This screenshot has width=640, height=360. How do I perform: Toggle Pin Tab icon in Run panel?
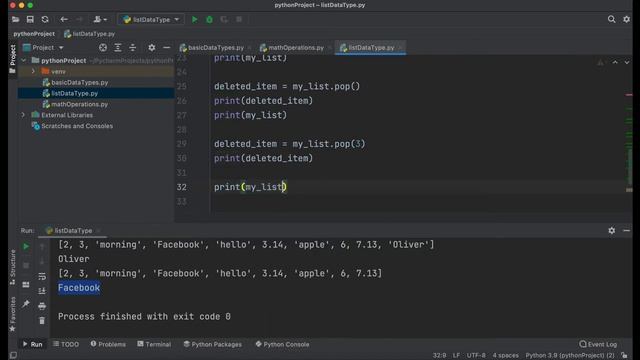(x=26, y=304)
